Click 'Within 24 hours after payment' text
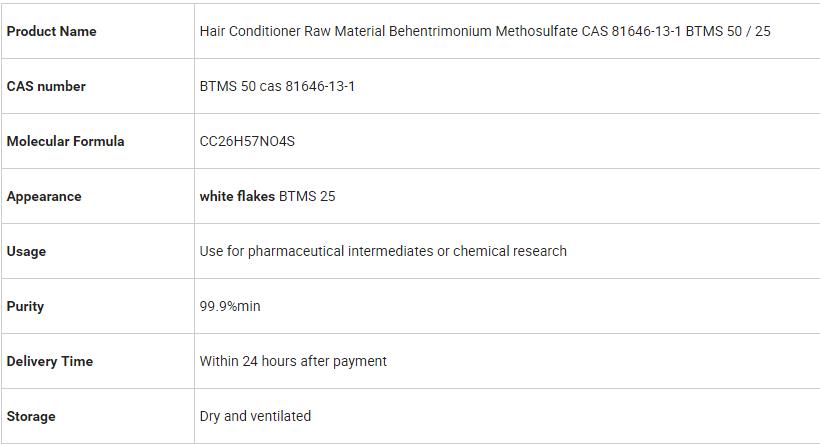This screenshot has width=820, height=444. (293, 361)
